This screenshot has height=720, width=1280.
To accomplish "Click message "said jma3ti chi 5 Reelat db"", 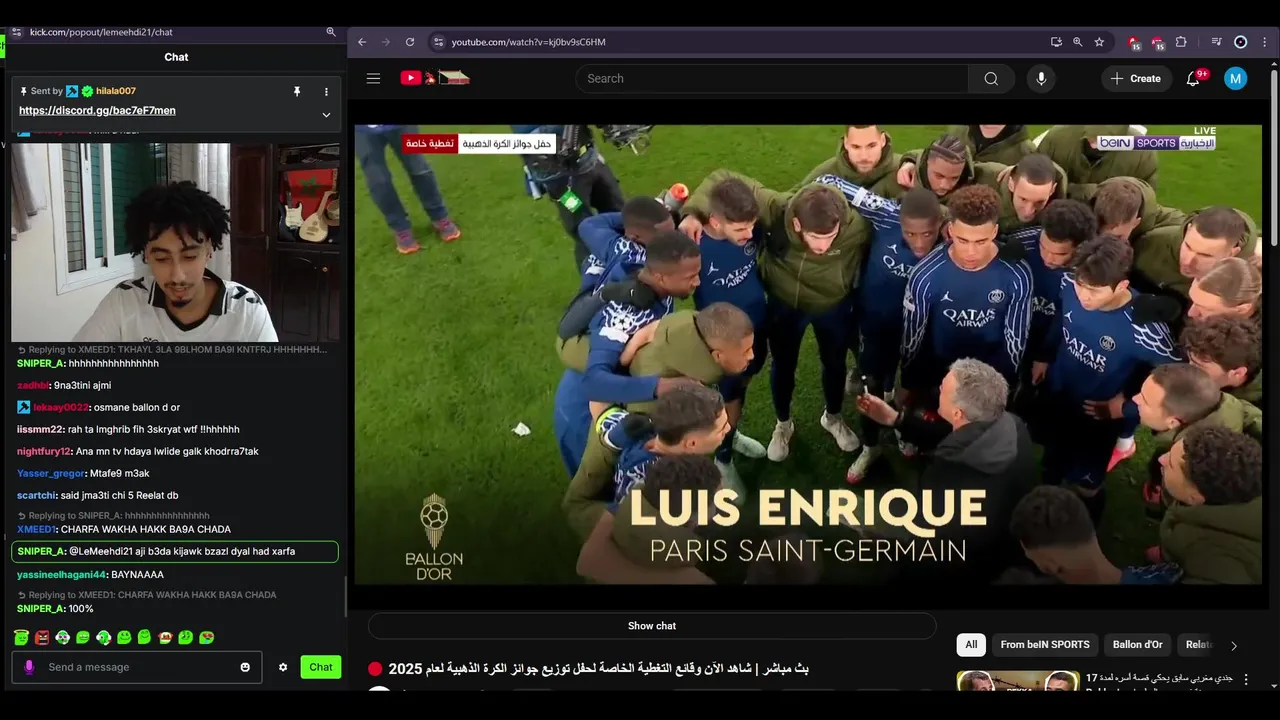I will (x=120, y=495).
